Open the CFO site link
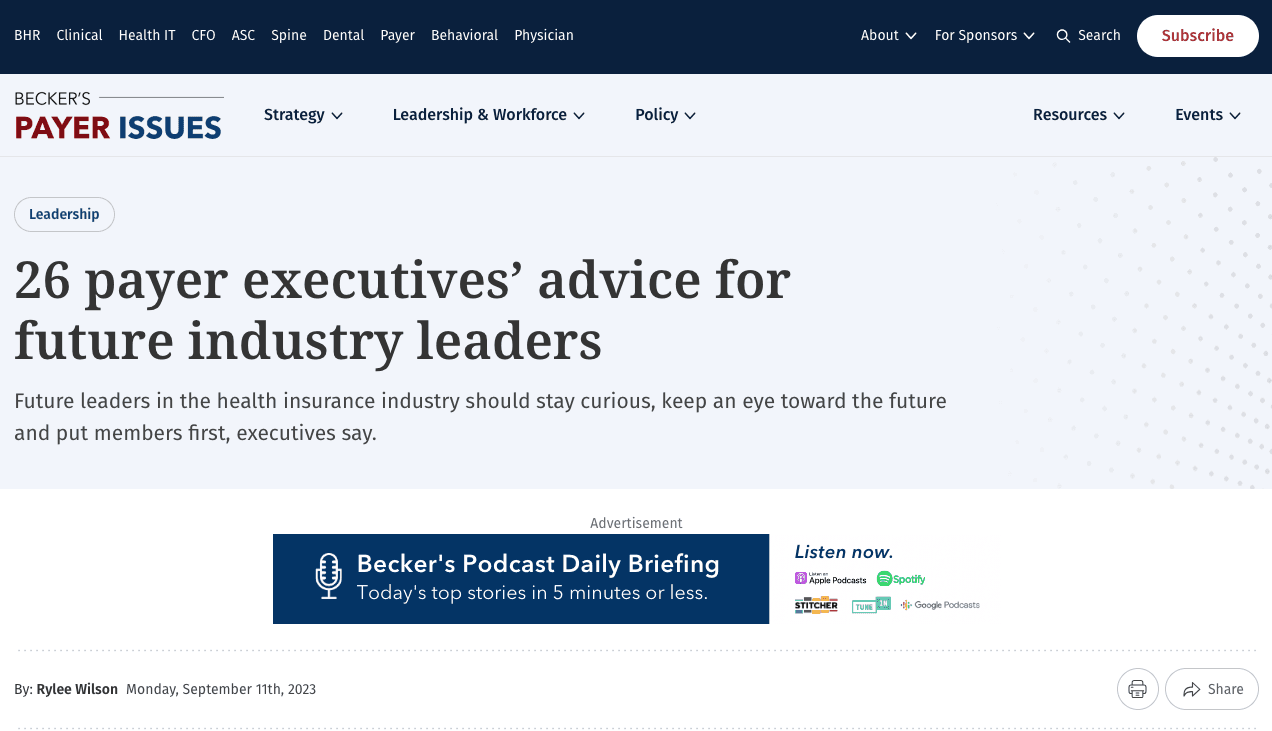Viewport: 1272px width, 731px height. (203, 35)
